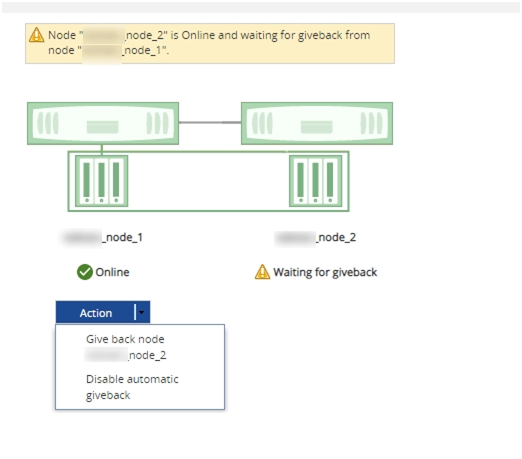
Task: Click the disk shelf icon under node_2
Action: point(316,181)
